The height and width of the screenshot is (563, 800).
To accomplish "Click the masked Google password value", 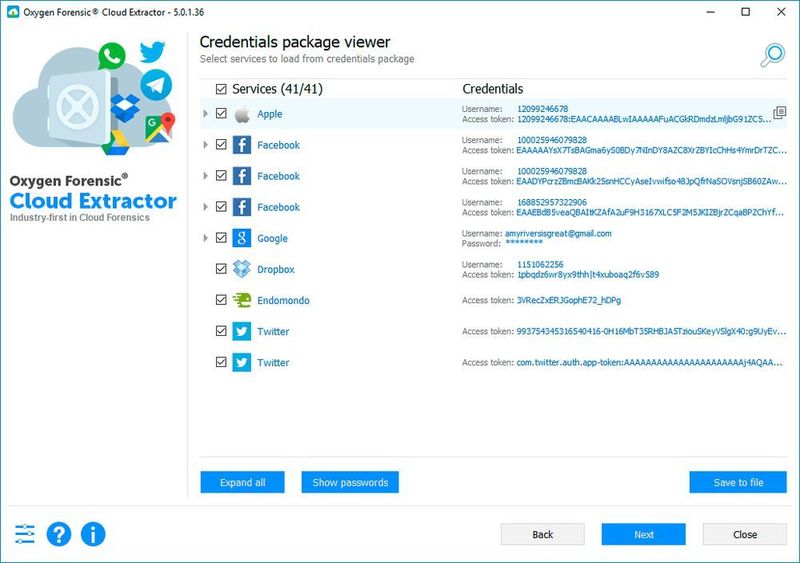I will click(524, 243).
